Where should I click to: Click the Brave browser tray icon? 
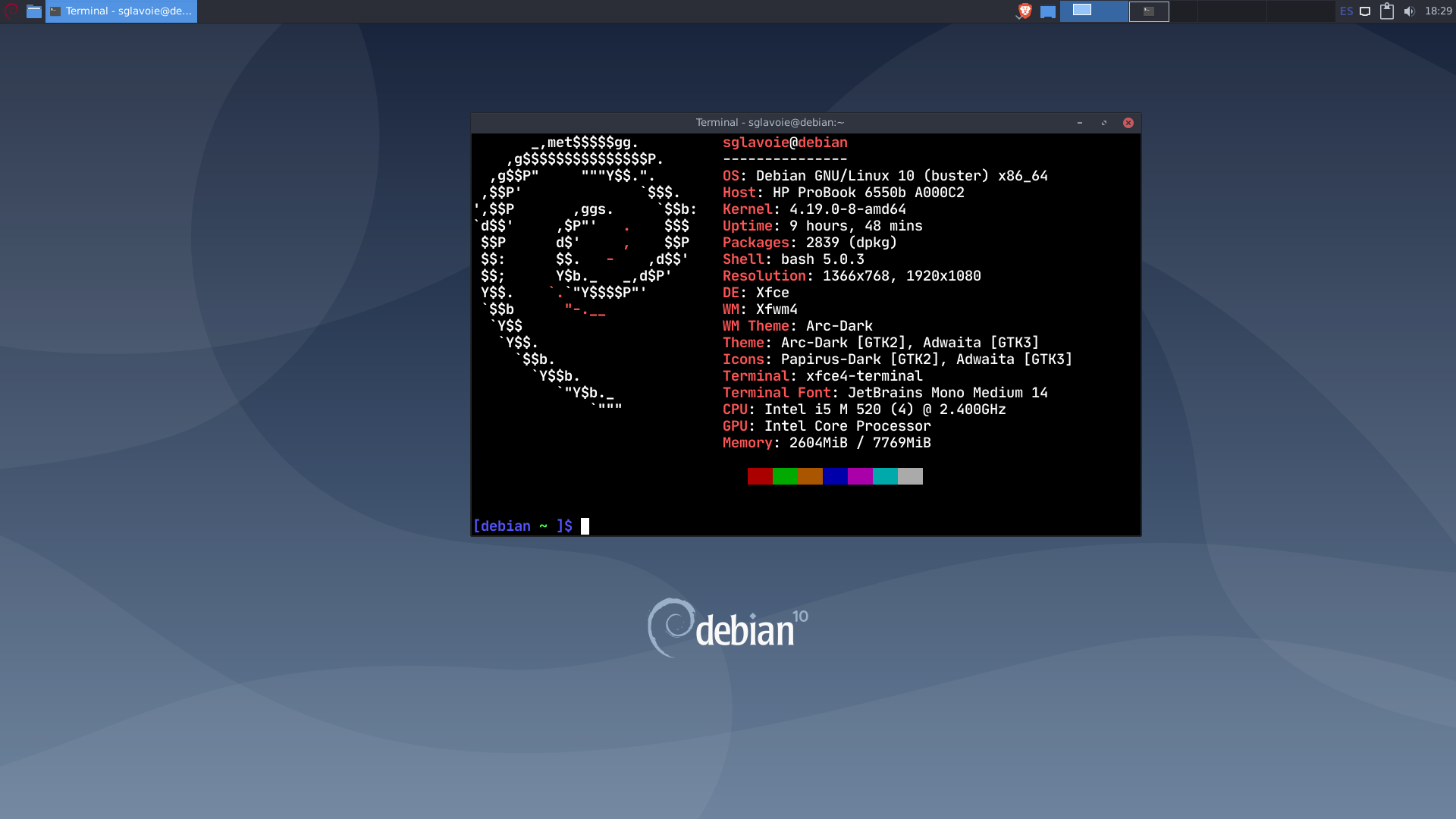click(1025, 11)
